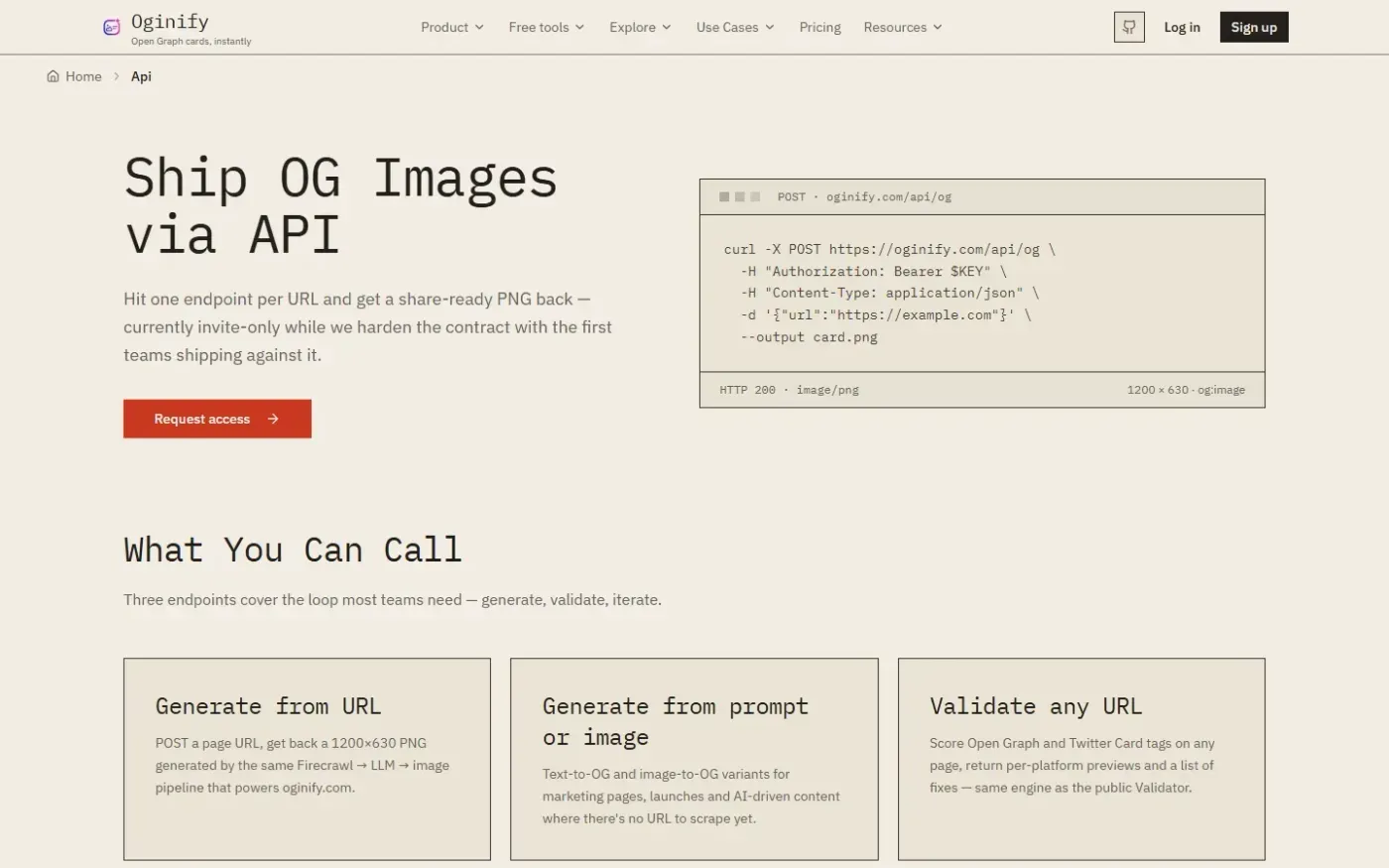This screenshot has width=1389, height=868.
Task: Click the "Hit one endpoint per URL" paragraph
Action: pos(368,326)
